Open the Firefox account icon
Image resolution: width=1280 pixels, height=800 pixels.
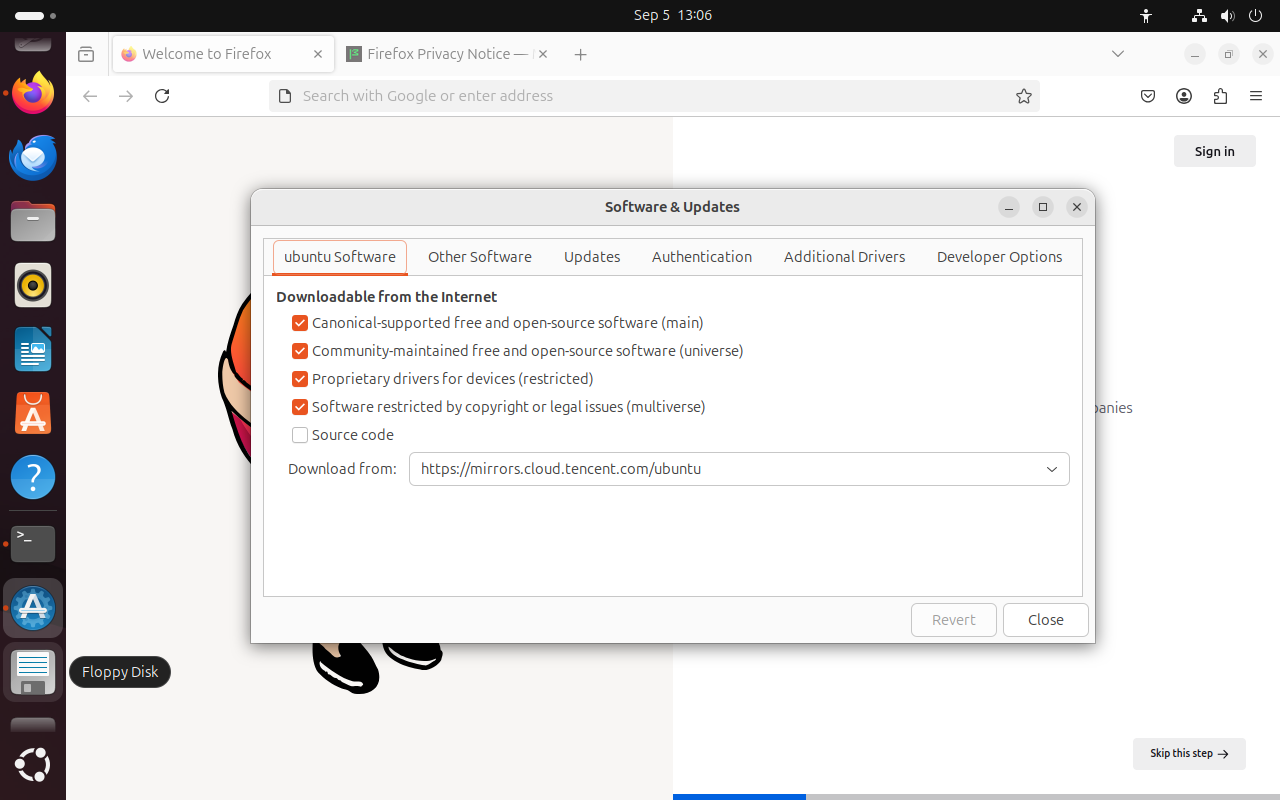click(1184, 96)
